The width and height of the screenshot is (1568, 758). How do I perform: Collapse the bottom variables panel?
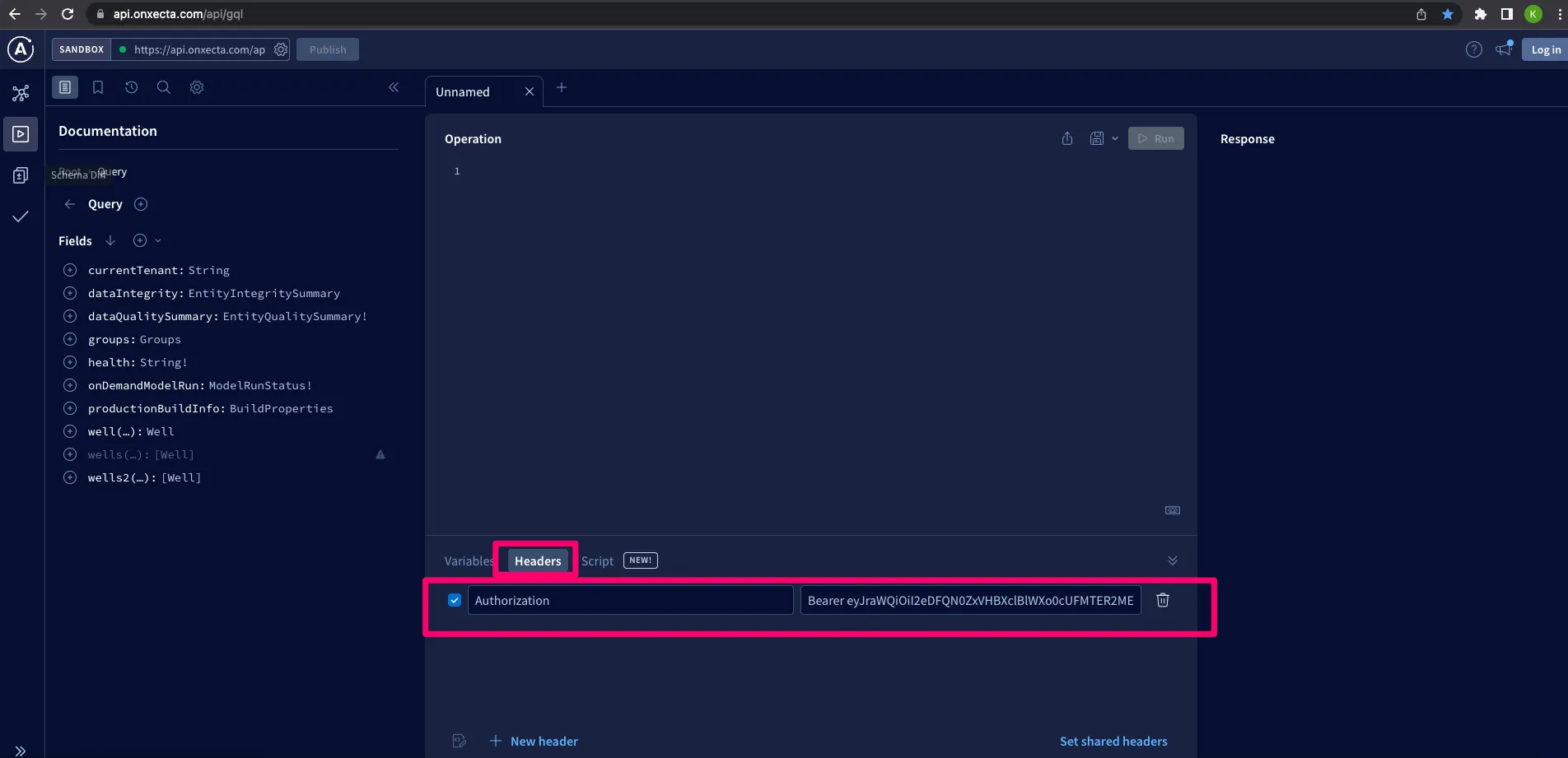[x=1173, y=560]
